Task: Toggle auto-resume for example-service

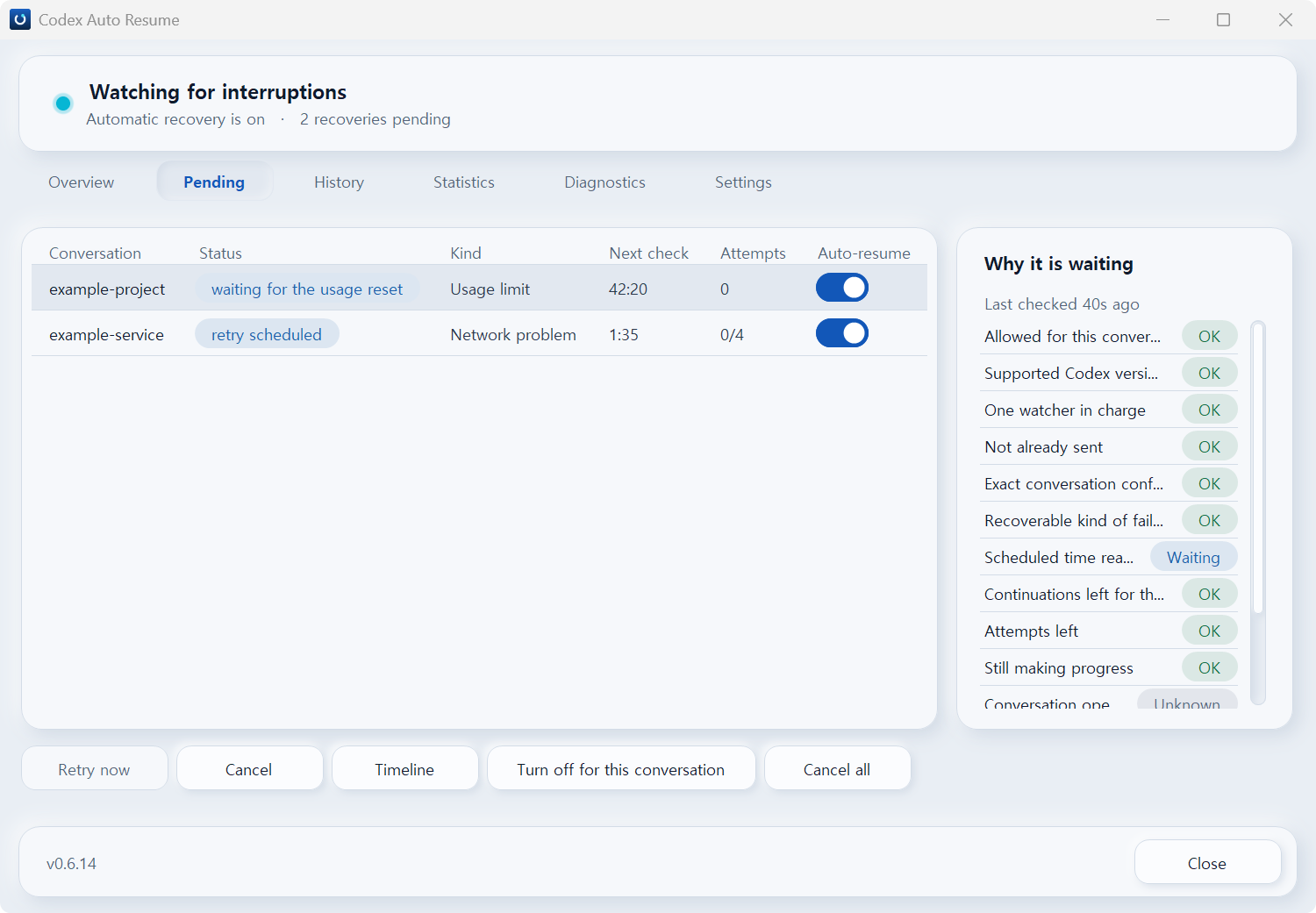Action: 842,333
